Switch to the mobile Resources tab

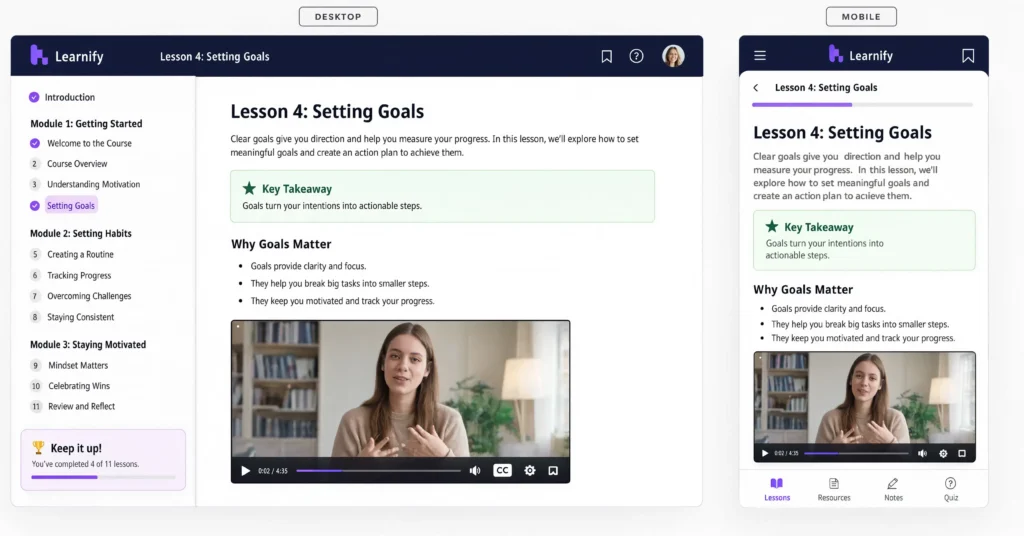point(834,489)
